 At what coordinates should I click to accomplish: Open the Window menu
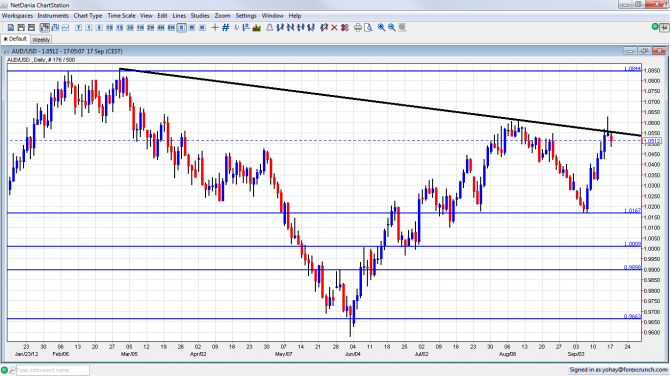click(x=273, y=15)
